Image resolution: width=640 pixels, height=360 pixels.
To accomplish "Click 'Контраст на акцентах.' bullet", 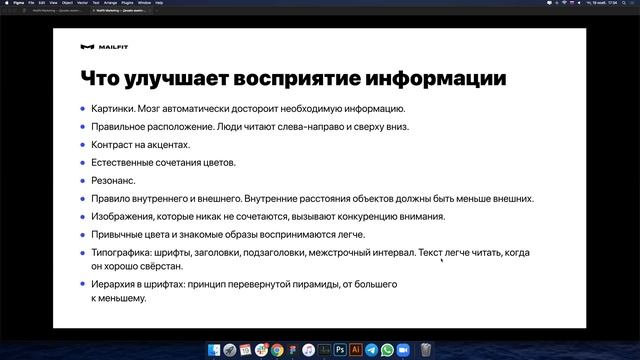I will coord(140,145).
